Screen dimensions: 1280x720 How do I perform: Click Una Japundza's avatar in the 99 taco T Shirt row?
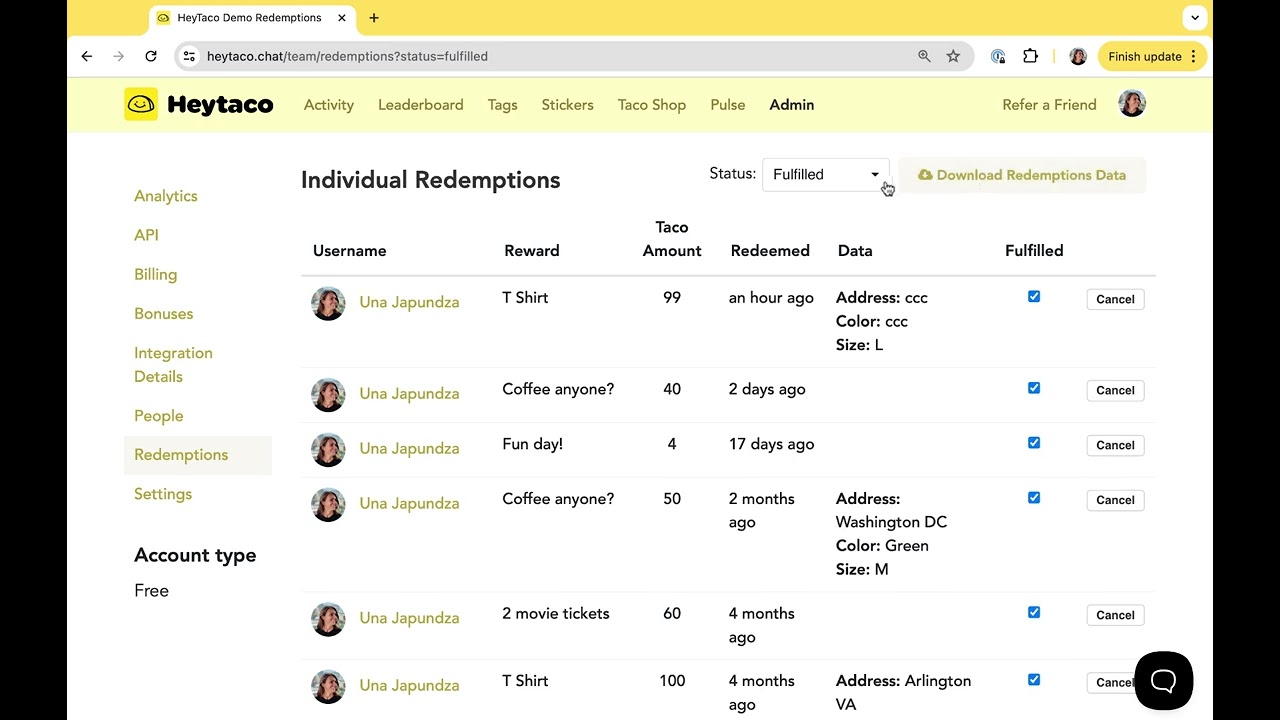(x=328, y=303)
